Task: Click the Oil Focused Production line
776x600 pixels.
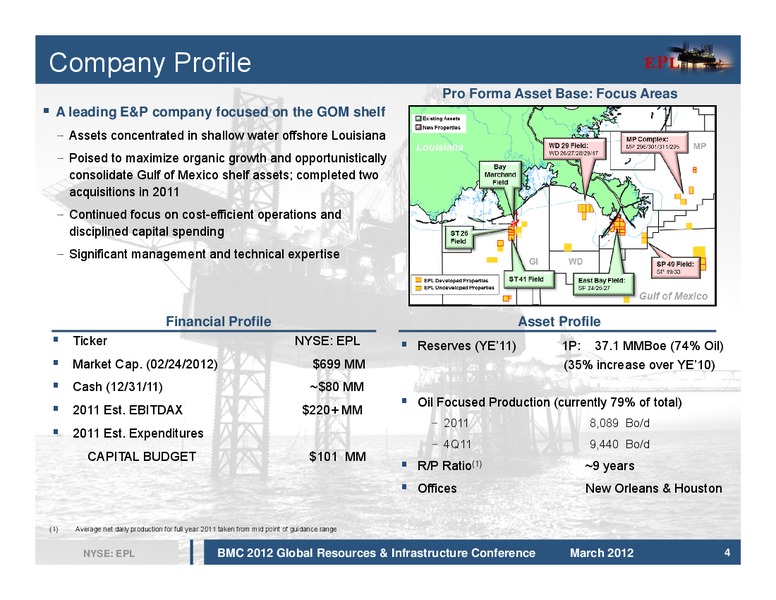Action: click(549, 402)
